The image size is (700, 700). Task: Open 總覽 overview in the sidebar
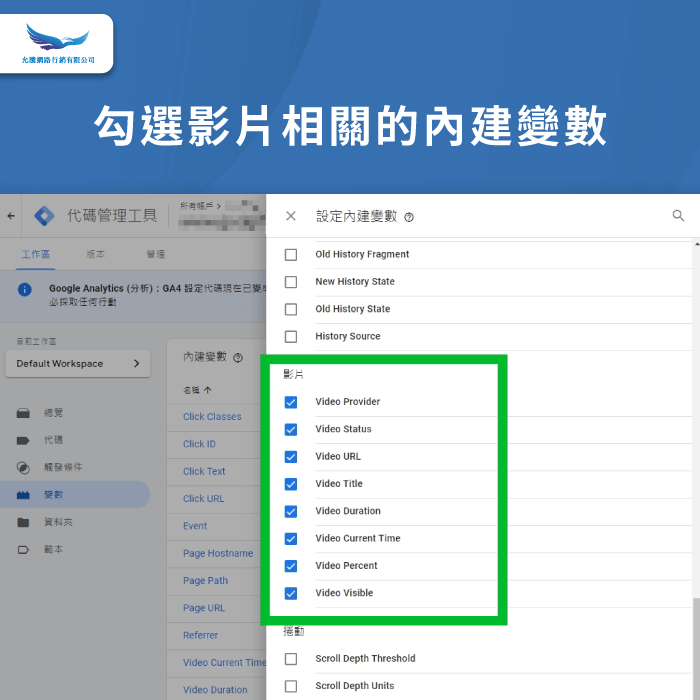(53, 413)
